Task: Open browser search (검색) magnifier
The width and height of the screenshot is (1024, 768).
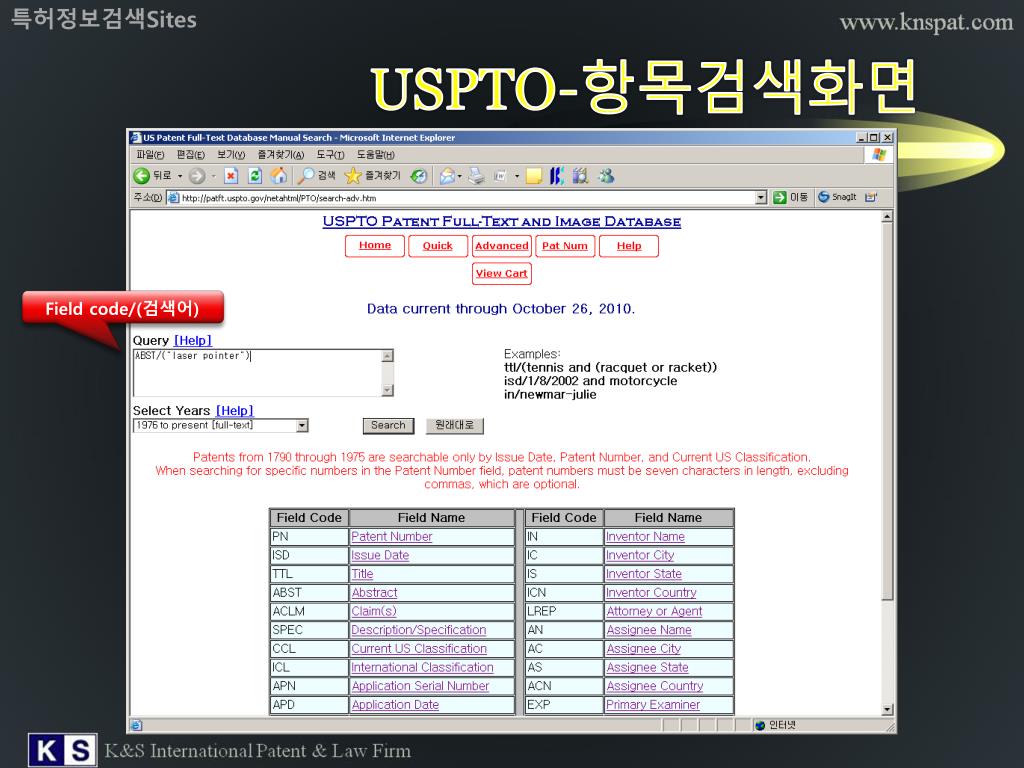Action: (x=317, y=175)
